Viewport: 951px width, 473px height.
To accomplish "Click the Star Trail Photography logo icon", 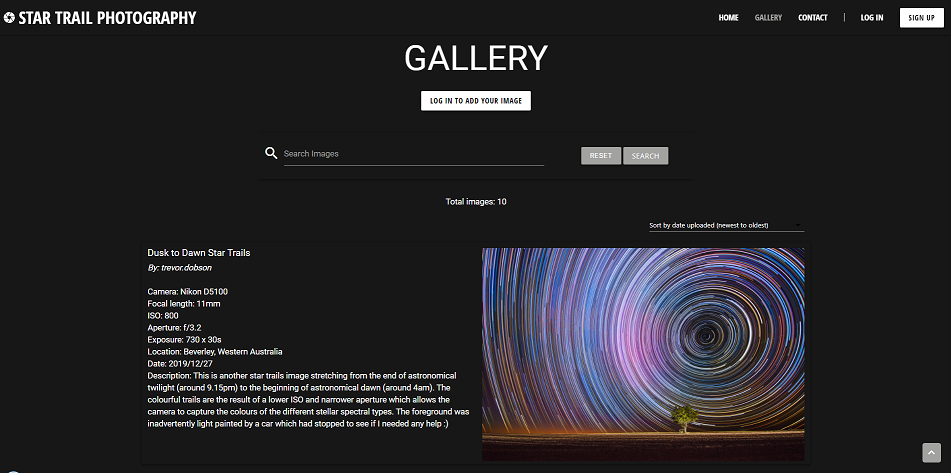I will click(x=9, y=18).
